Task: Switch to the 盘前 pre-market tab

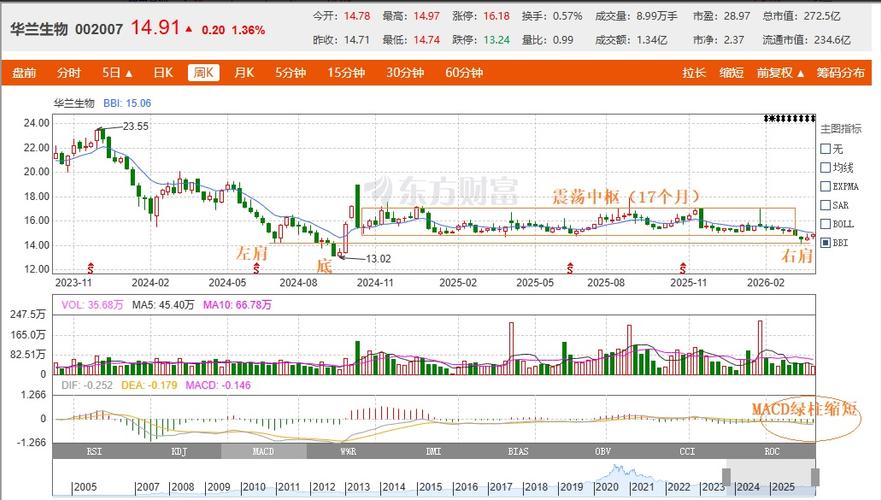Action: coord(24,73)
